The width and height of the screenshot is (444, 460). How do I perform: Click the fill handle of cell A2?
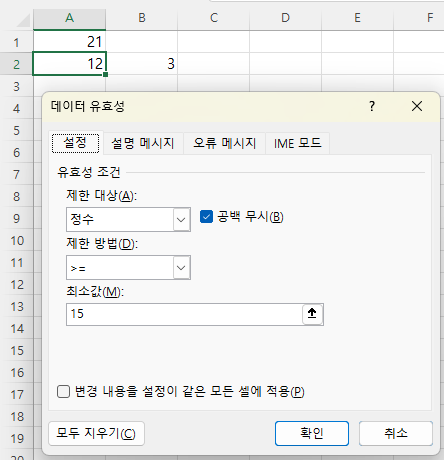point(106,75)
